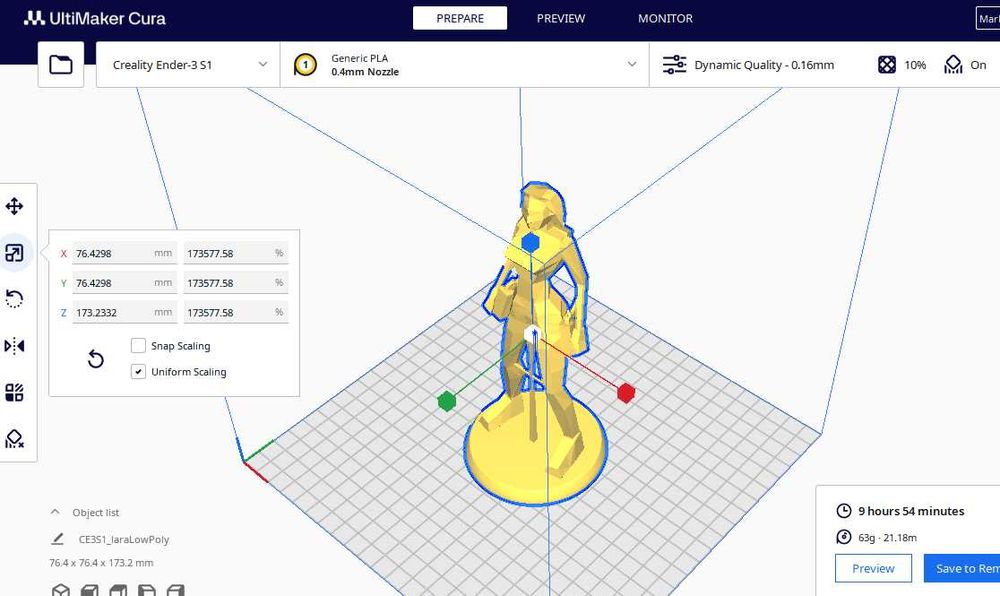
Task: Disable Uniform Scaling checkbox
Action: 138,372
